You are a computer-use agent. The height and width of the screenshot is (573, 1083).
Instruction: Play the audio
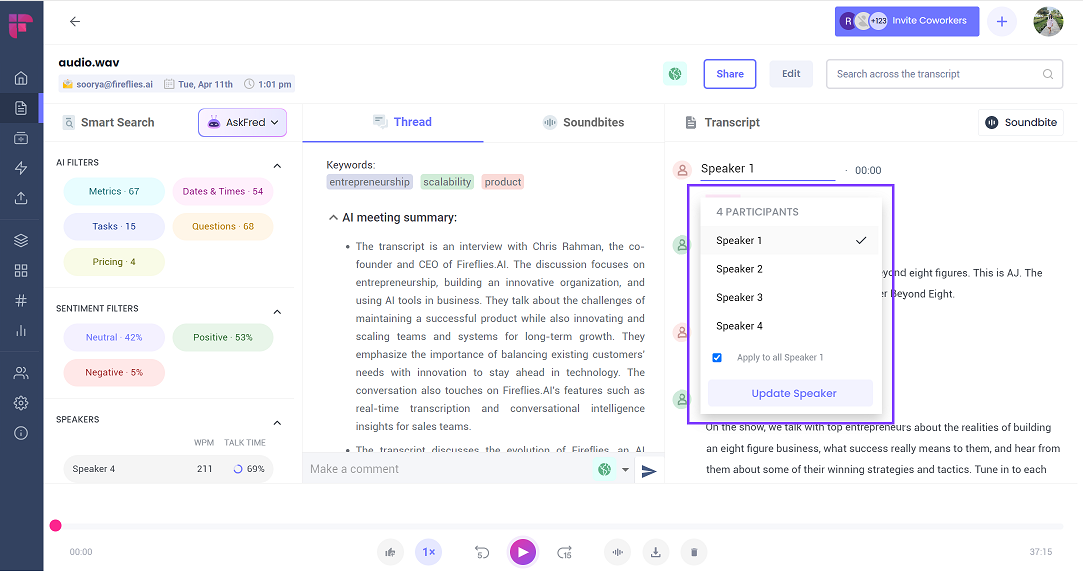[523, 552]
